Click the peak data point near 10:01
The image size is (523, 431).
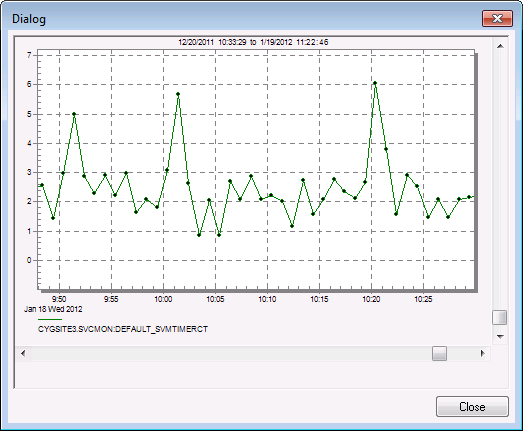coord(178,94)
